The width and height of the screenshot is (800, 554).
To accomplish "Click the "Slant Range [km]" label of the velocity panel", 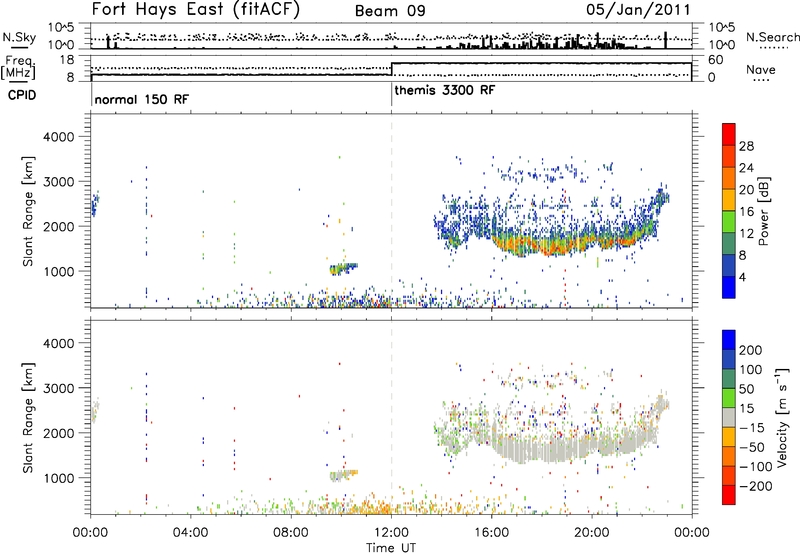I will [28, 417].
